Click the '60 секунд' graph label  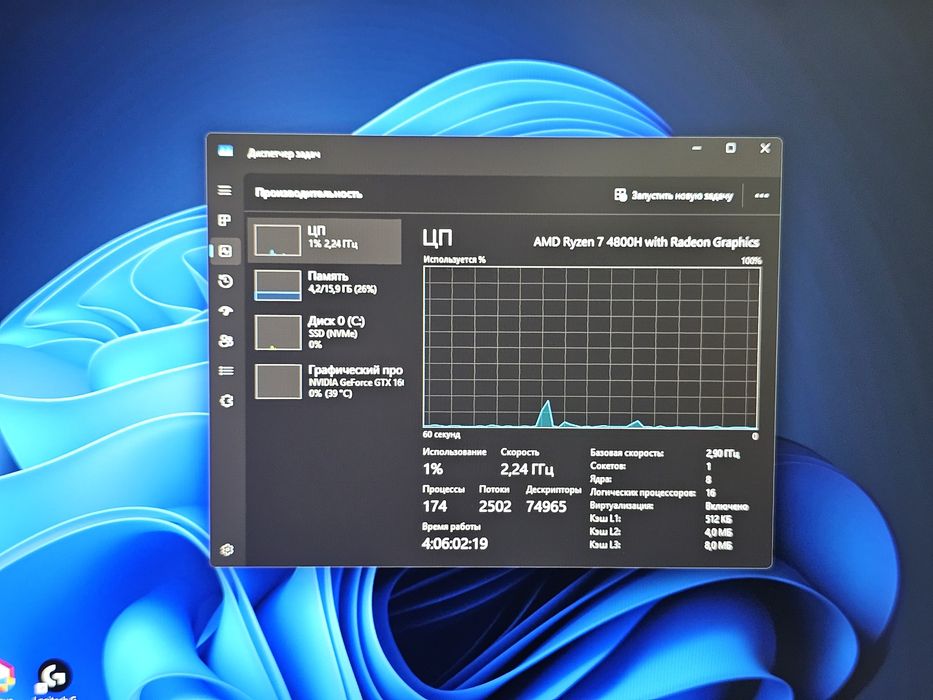pyautogui.click(x=442, y=435)
